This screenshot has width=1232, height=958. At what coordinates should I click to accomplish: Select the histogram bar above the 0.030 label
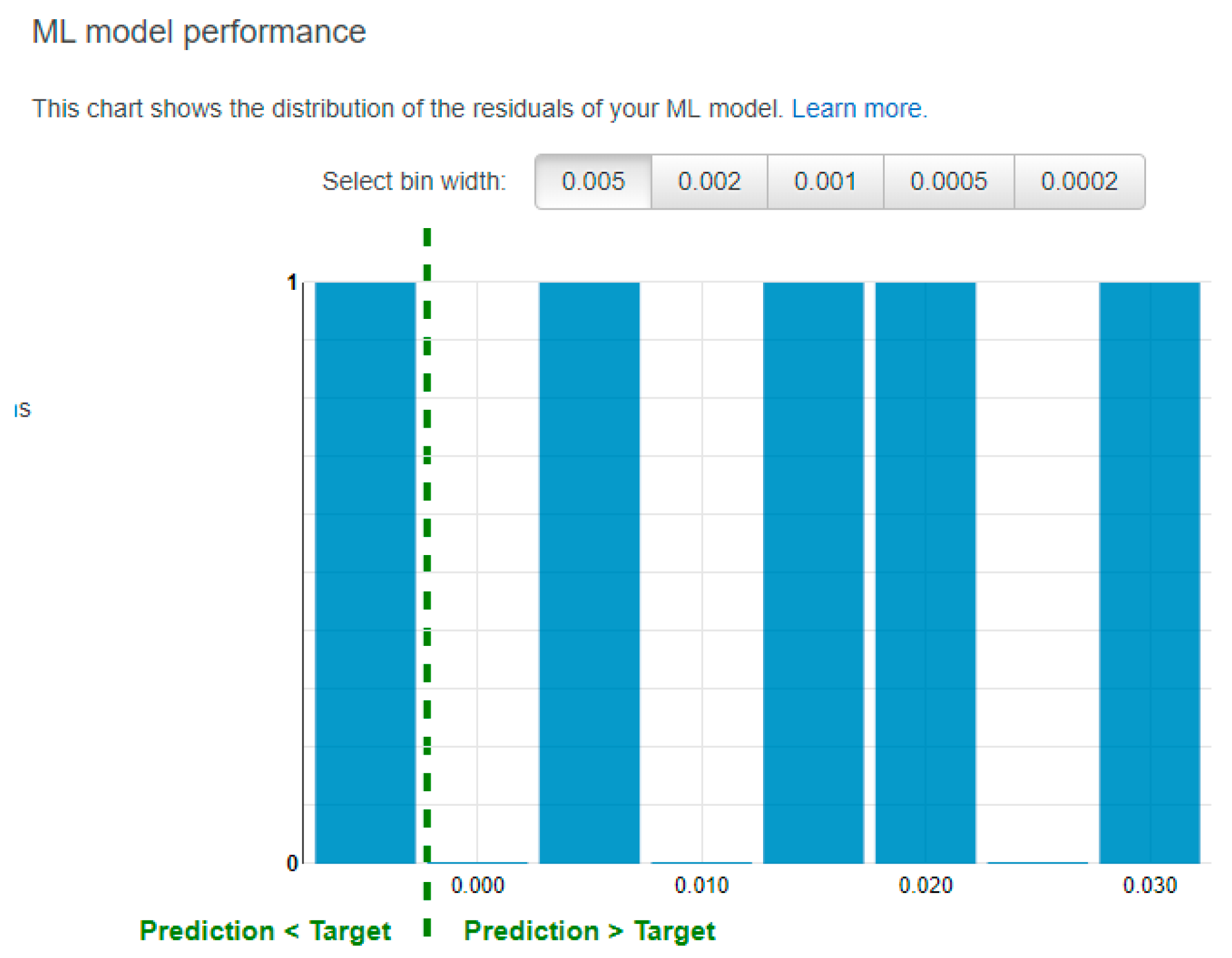[1149, 572]
